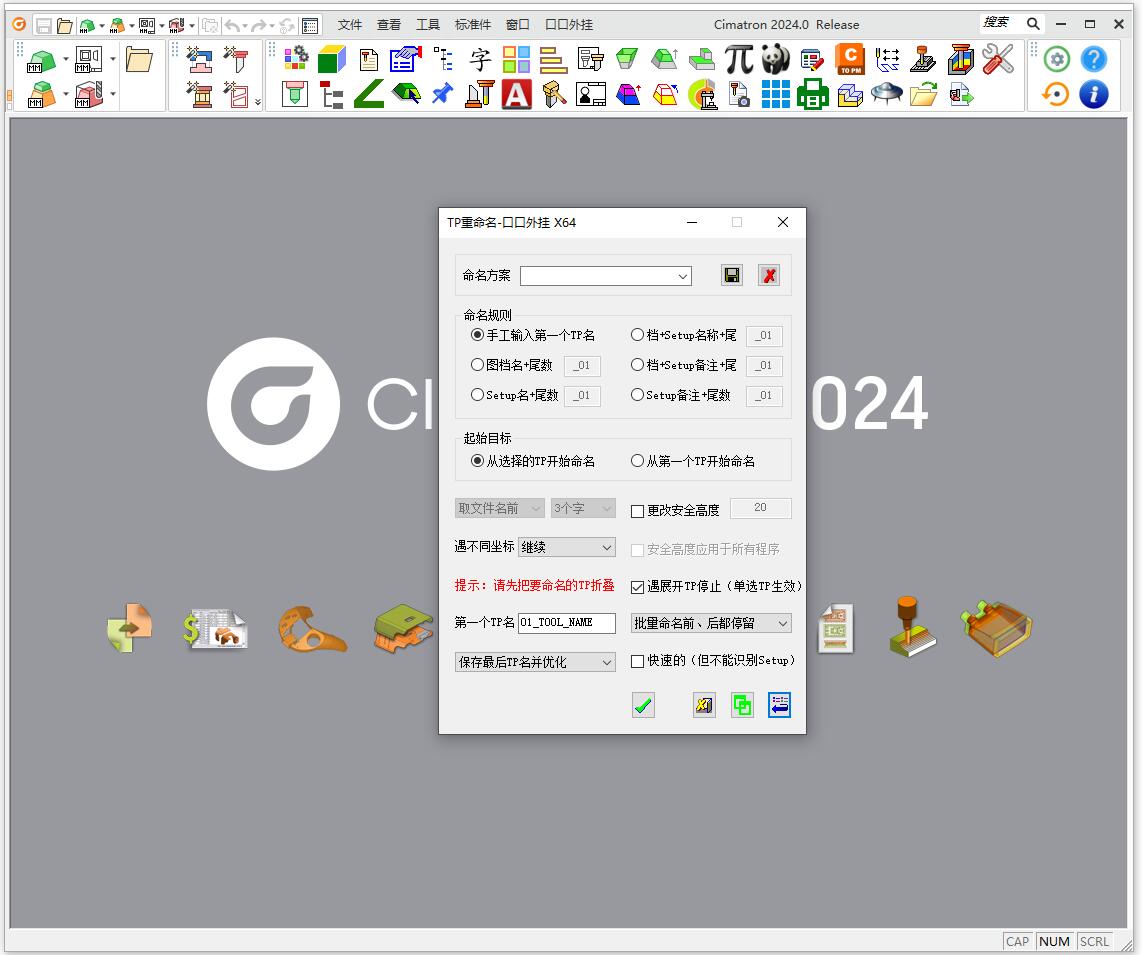Uncheck the 遇展开TP停止 option

coord(638,587)
